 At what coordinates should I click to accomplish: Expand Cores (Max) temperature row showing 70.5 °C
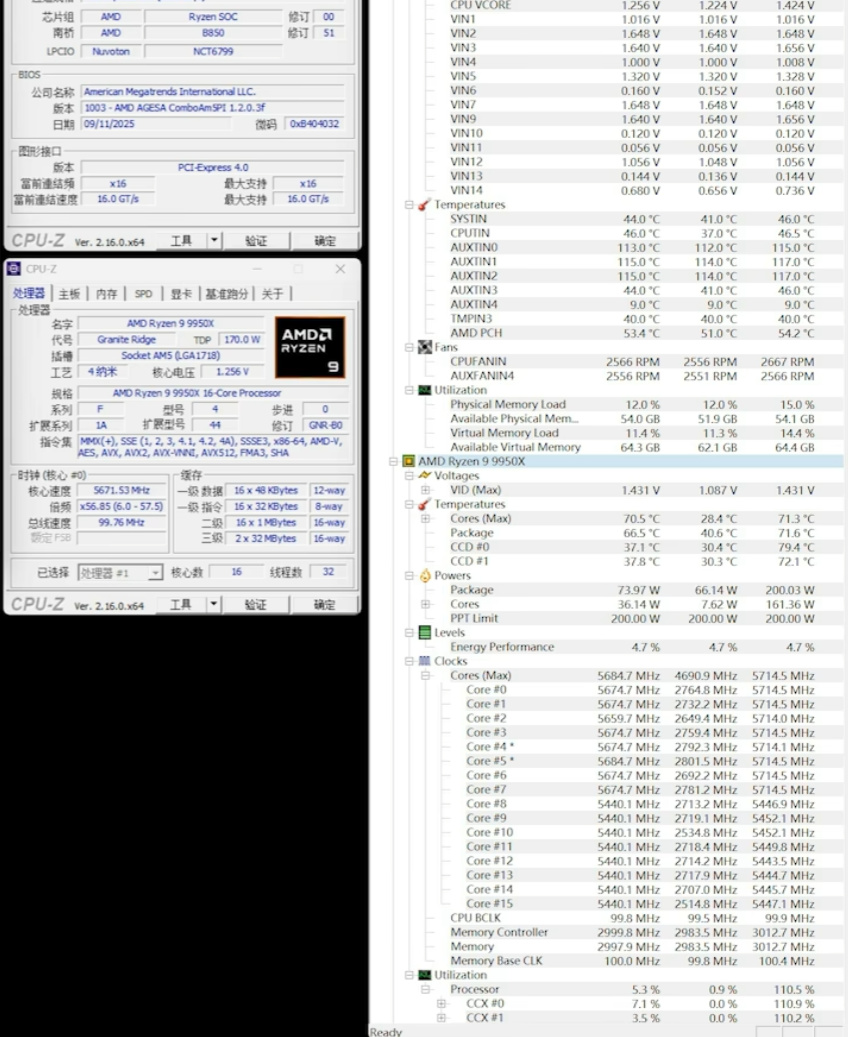(x=425, y=518)
